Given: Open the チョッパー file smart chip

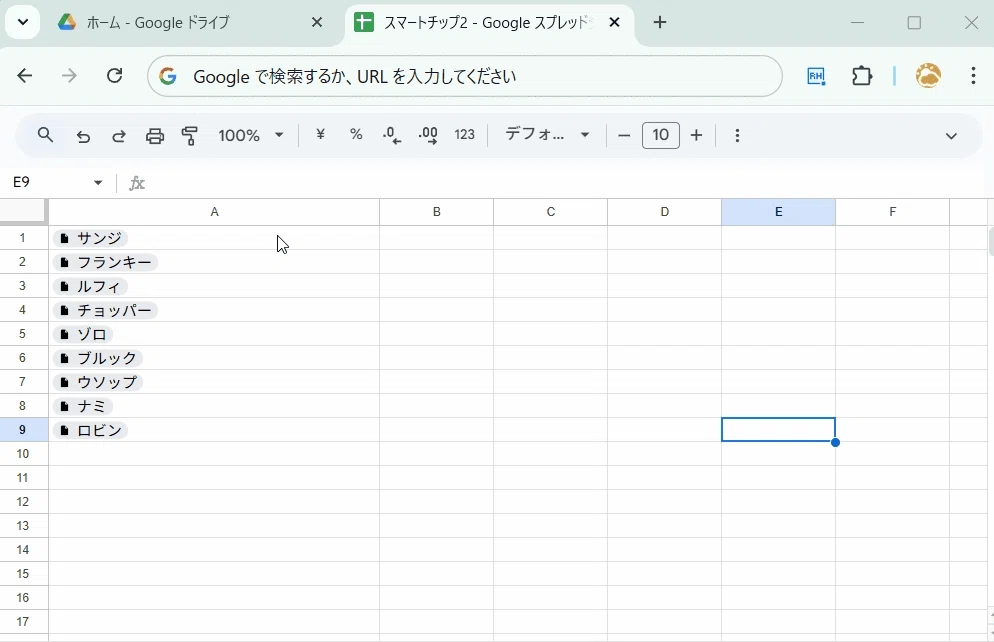Looking at the screenshot, I should click(x=105, y=311).
